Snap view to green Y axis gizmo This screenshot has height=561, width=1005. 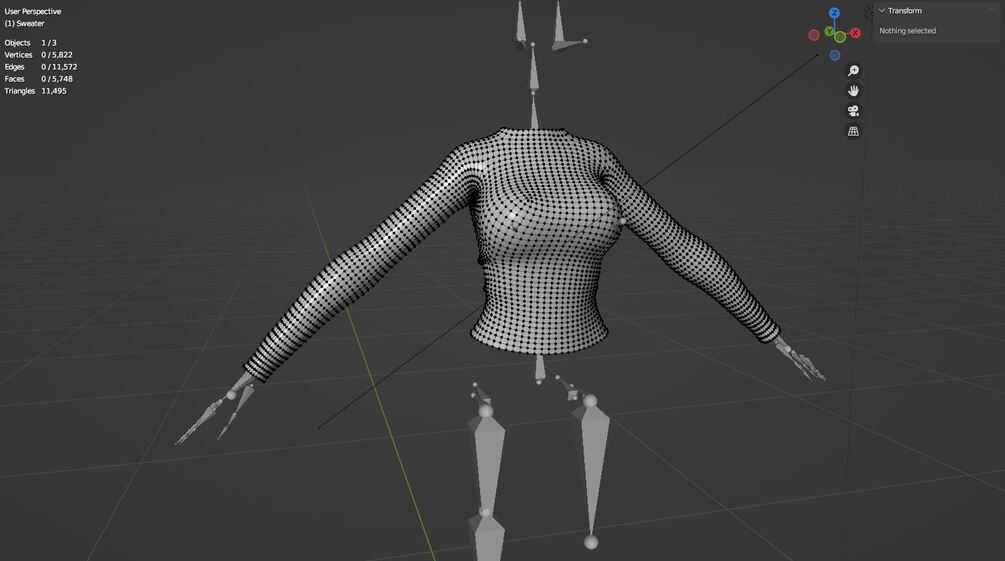tap(829, 31)
